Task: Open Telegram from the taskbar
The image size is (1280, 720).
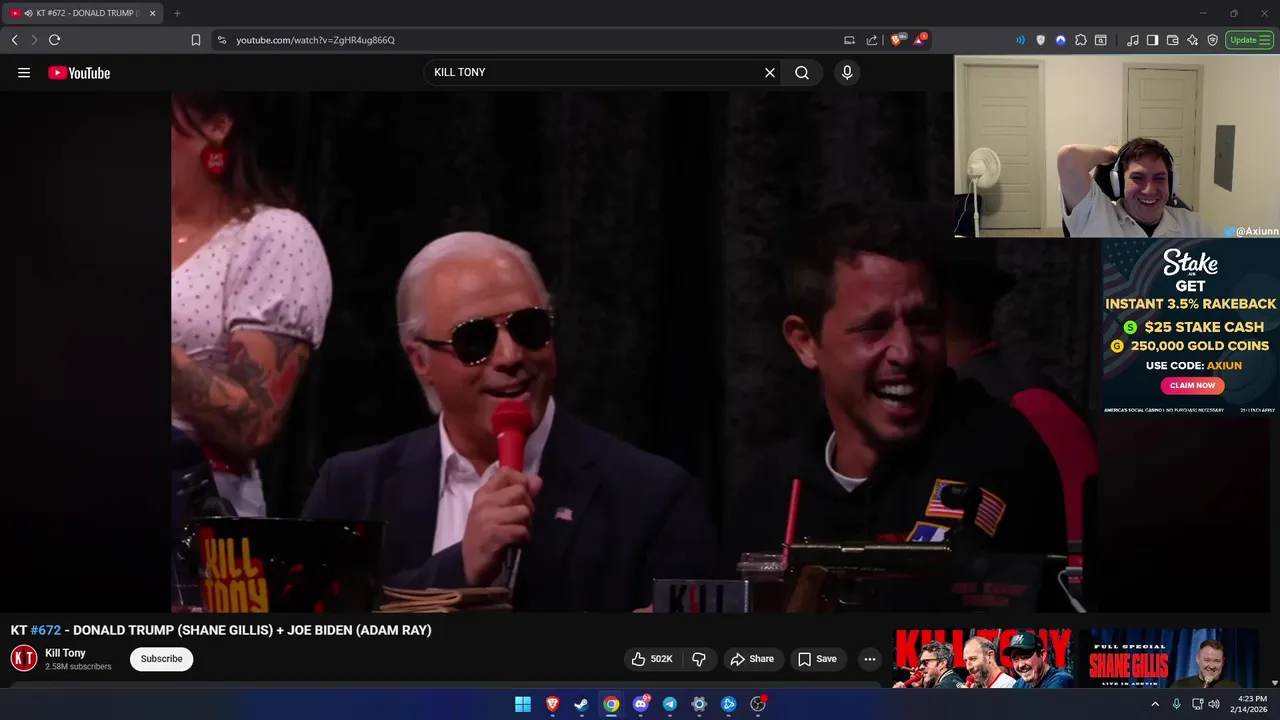Action: click(670, 704)
